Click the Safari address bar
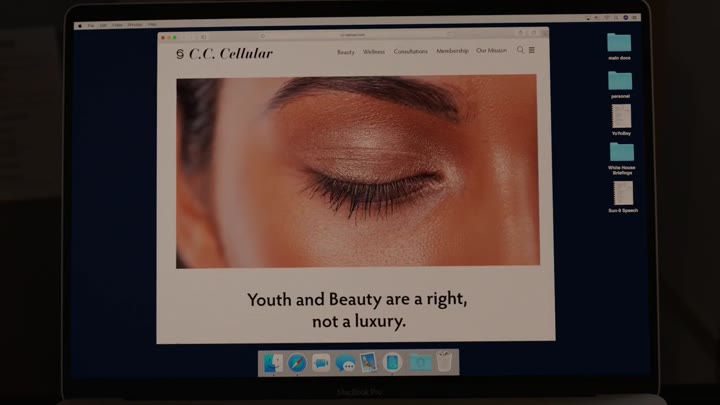720x405 pixels. pos(352,35)
